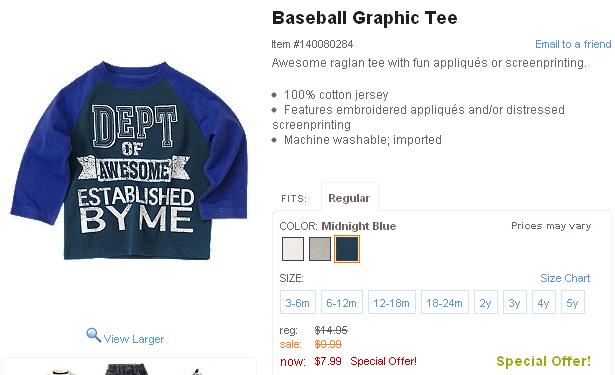Choose size 4y

click(x=544, y=302)
